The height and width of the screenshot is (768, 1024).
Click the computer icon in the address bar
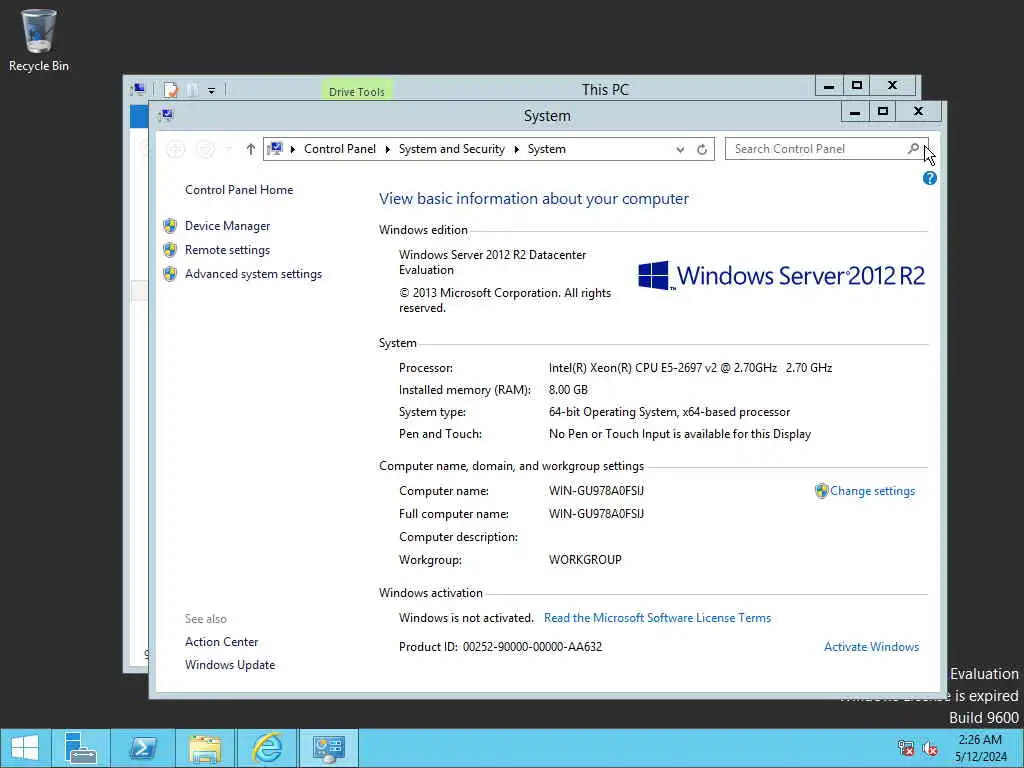(275, 149)
